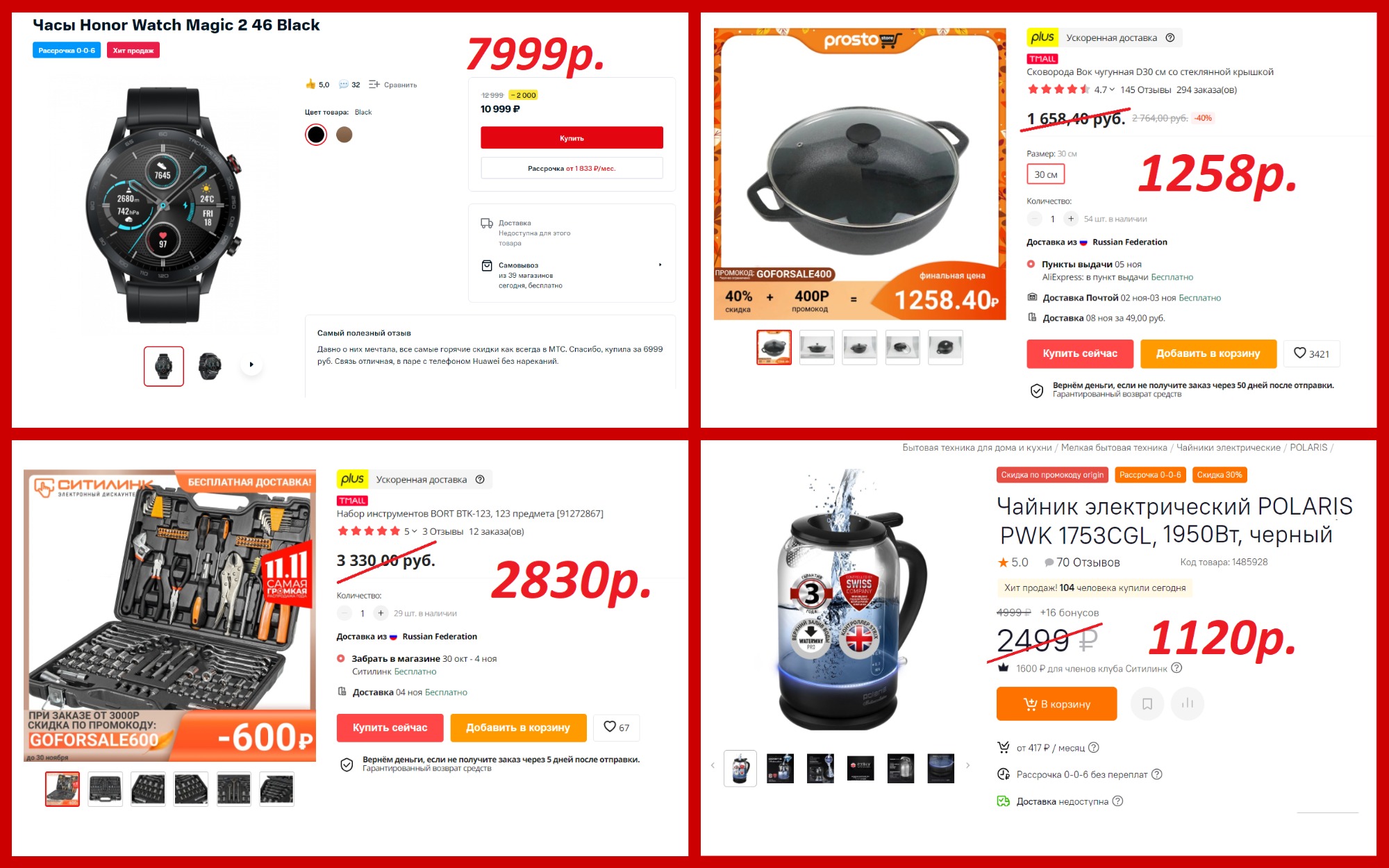Select the 30 см size option
This screenshot has width=1389, height=868.
(x=1045, y=174)
